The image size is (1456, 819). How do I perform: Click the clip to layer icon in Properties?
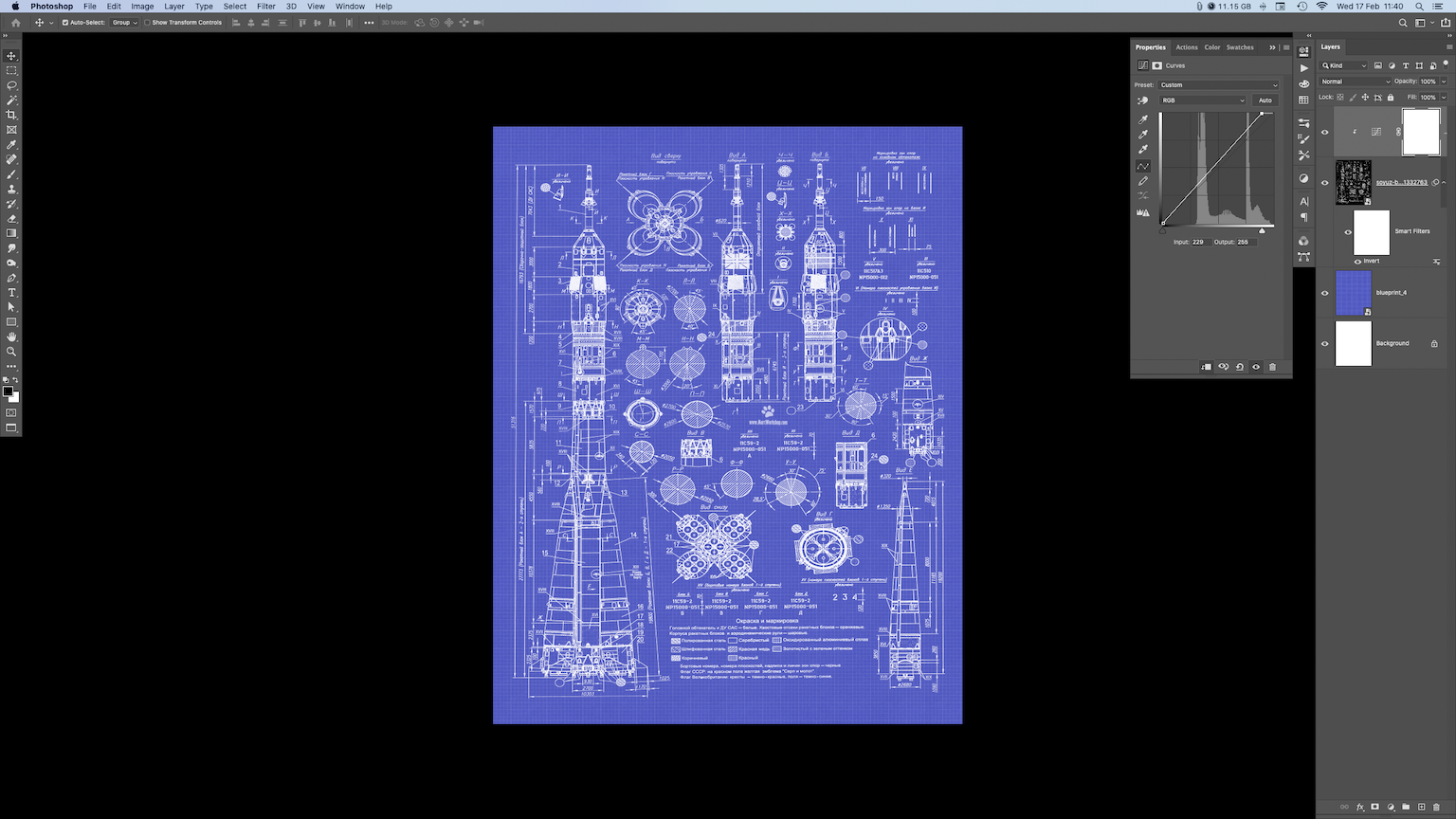pyautogui.click(x=1206, y=367)
